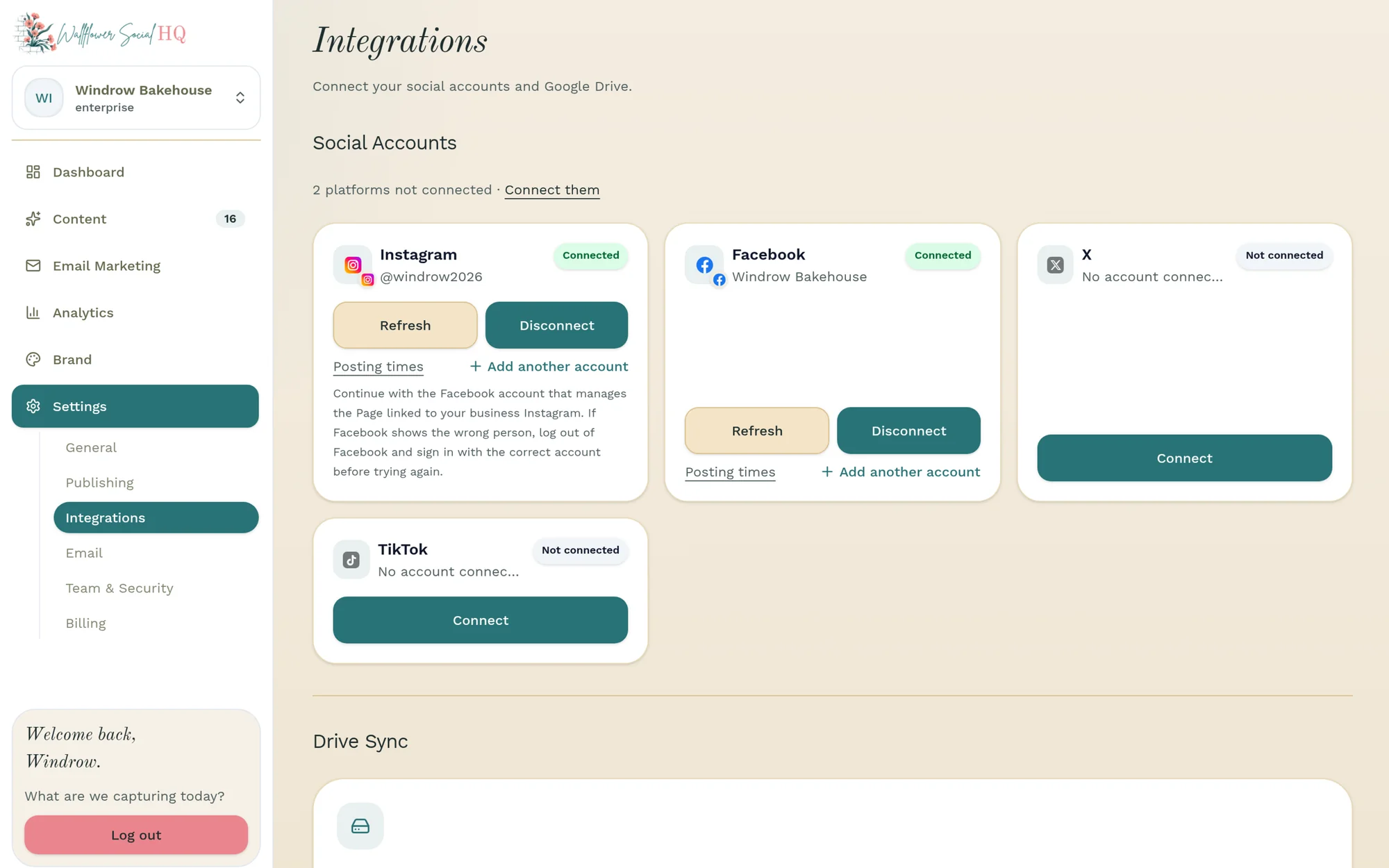Screen dimensions: 1389x868
Task: Click the Settings gear icon
Action: click(x=33, y=406)
